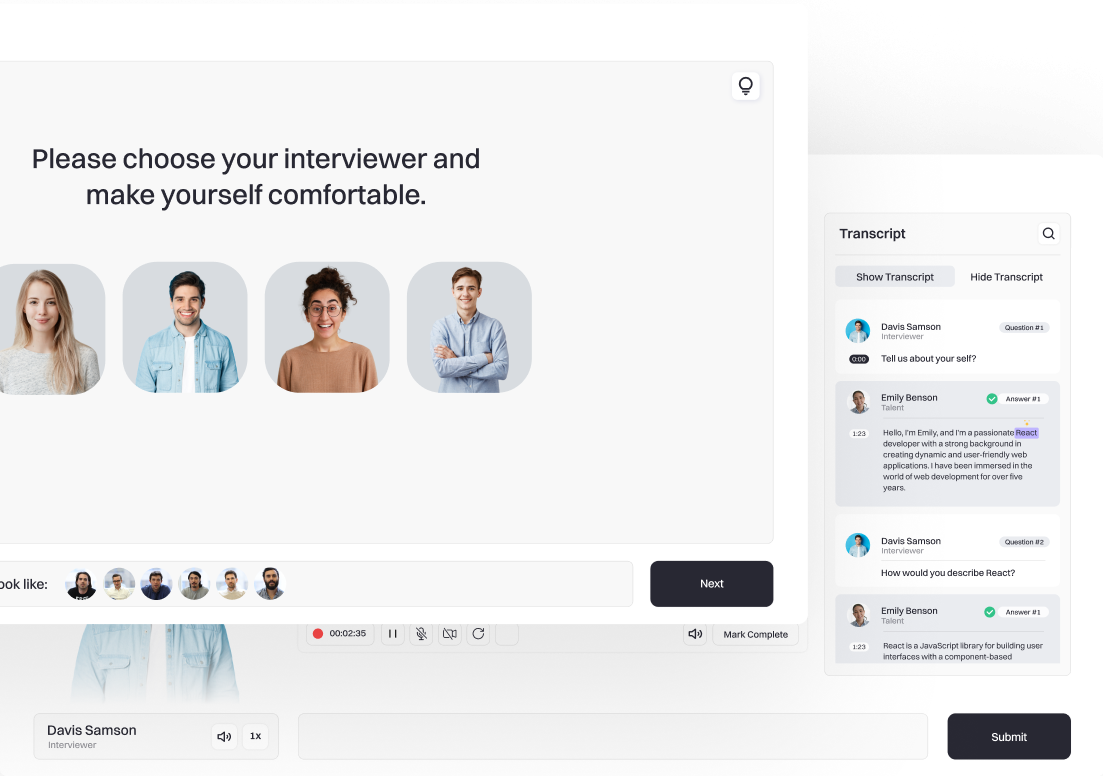This screenshot has height=776, width=1103.
Task: Click the green checkmark on Answer #1
Action: [x=992, y=399]
